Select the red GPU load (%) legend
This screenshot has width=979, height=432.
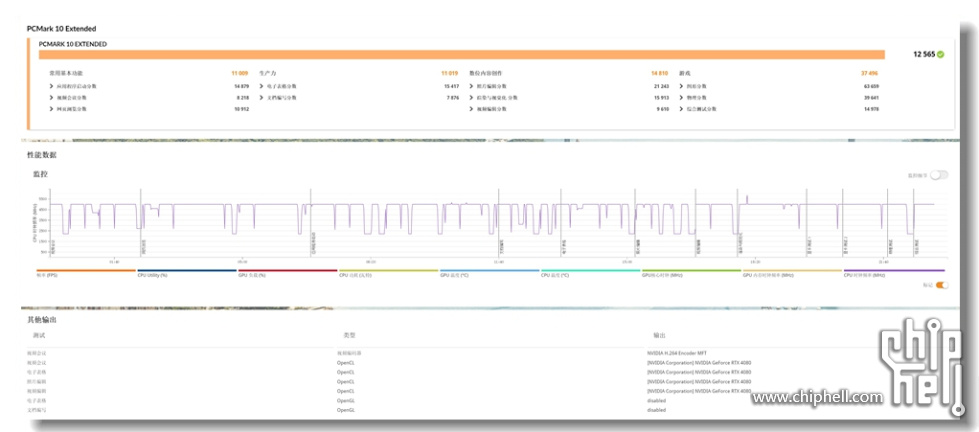tap(288, 273)
